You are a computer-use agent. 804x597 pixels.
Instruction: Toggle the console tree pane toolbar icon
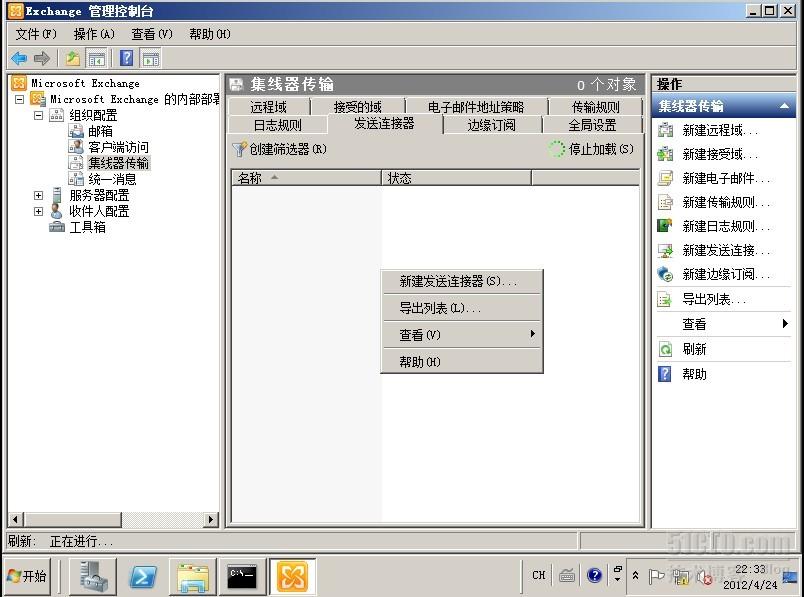[96, 58]
